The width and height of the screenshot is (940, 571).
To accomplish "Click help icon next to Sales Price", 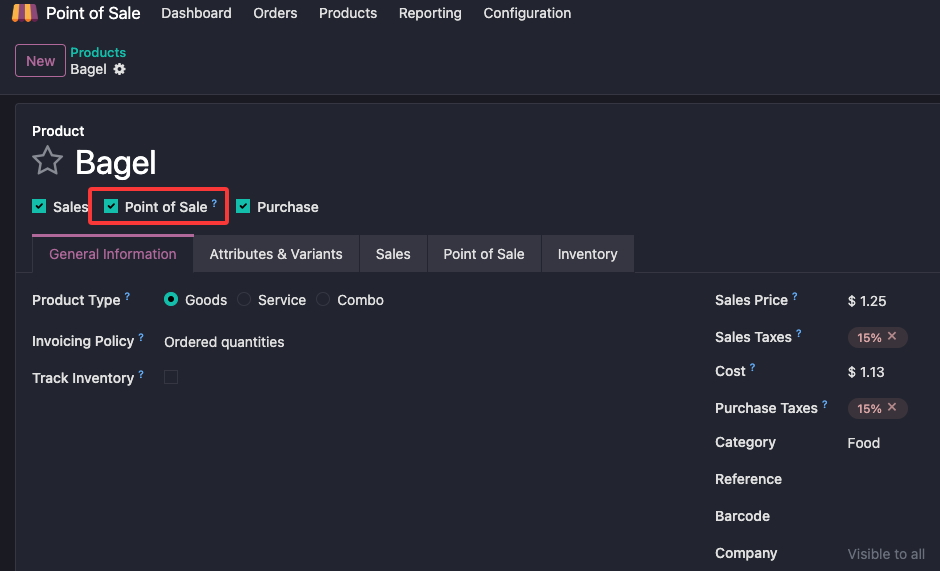I will 795,296.
